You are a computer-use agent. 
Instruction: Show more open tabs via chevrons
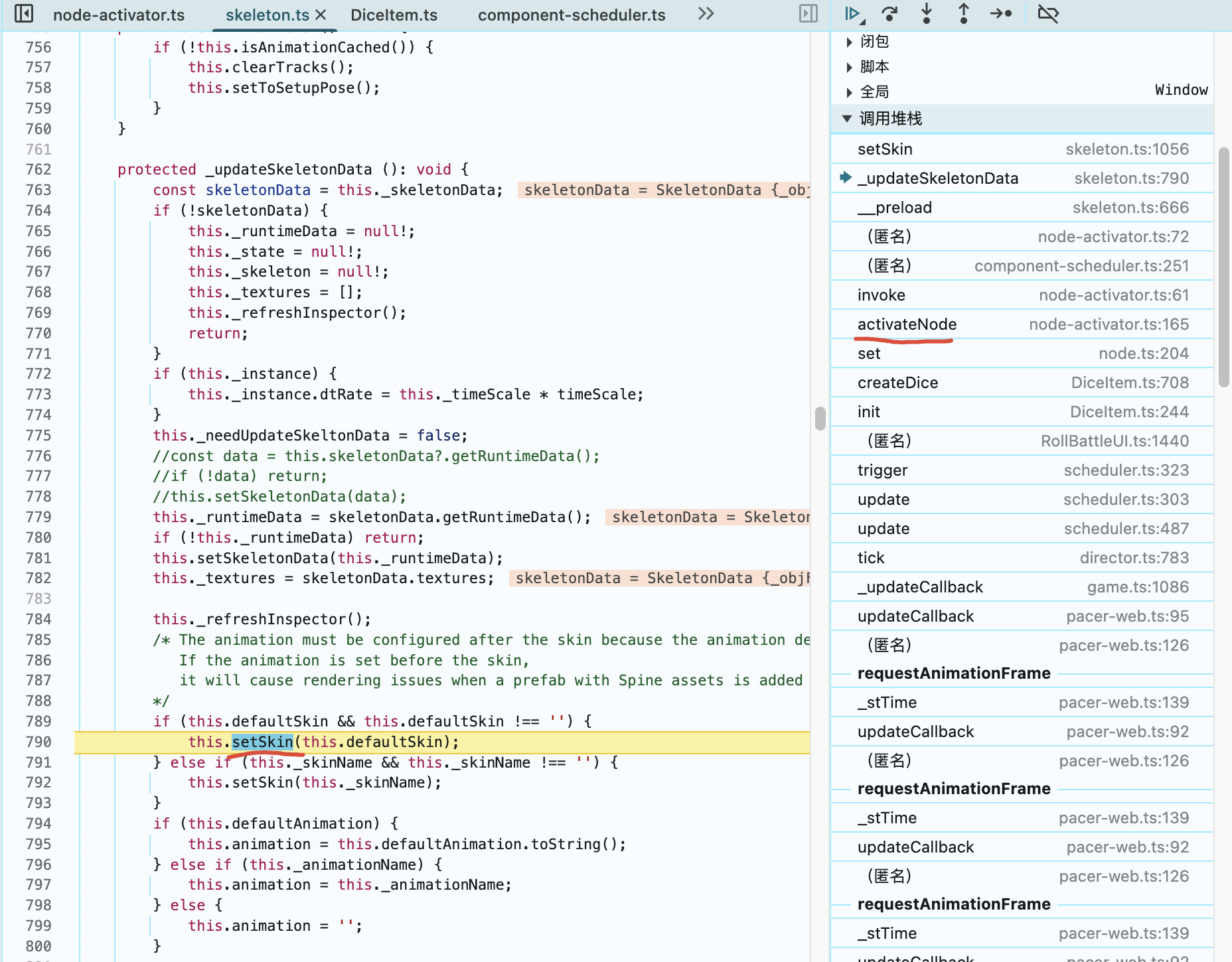(706, 13)
